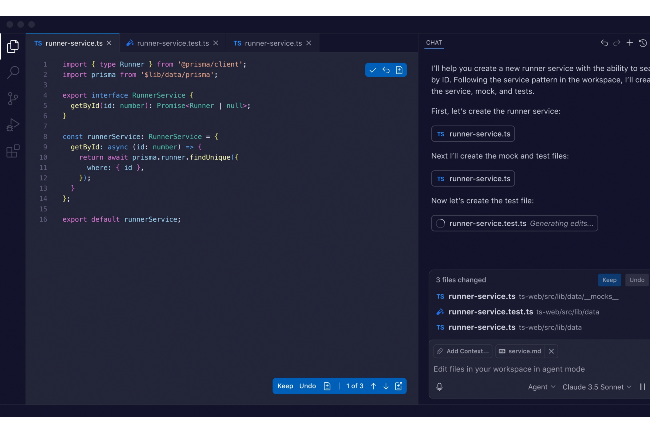Click Undo in the files changed panel
This screenshot has width=650, height=433.
pyautogui.click(x=636, y=280)
